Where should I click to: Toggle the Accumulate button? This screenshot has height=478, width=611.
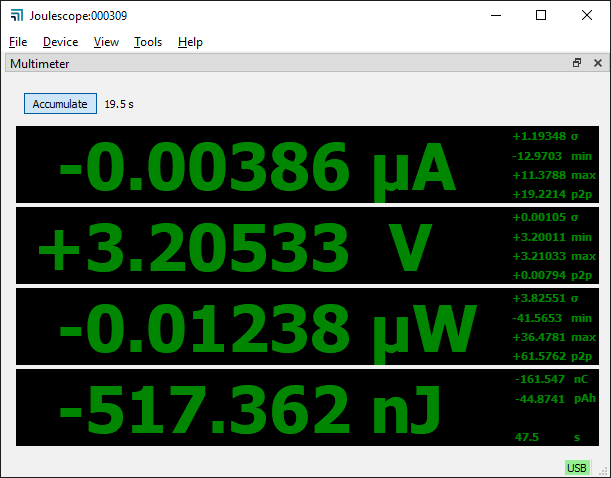[60, 104]
